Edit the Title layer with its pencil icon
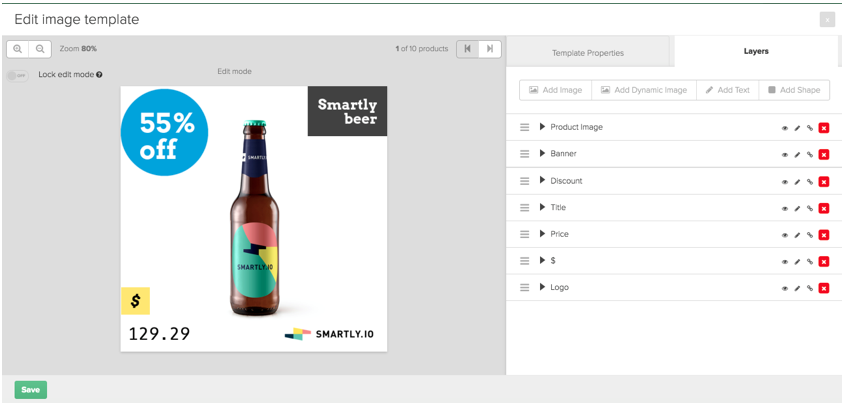Screen dimensions: 845x403 click(798, 209)
